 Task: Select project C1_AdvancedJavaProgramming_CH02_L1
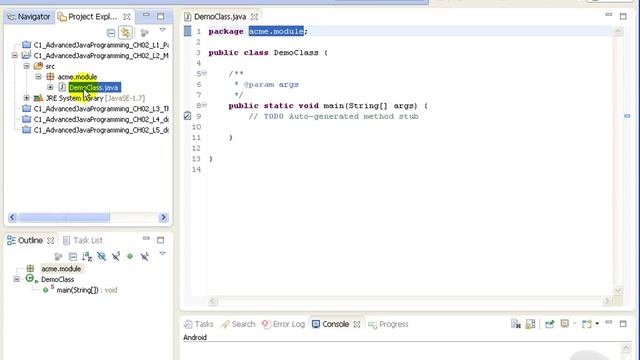click(101, 45)
